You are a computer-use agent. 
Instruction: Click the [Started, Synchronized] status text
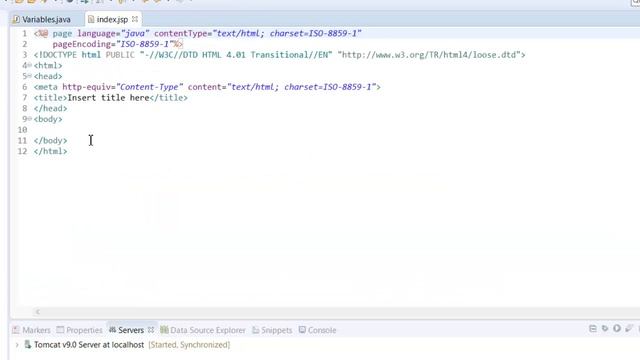point(189,345)
